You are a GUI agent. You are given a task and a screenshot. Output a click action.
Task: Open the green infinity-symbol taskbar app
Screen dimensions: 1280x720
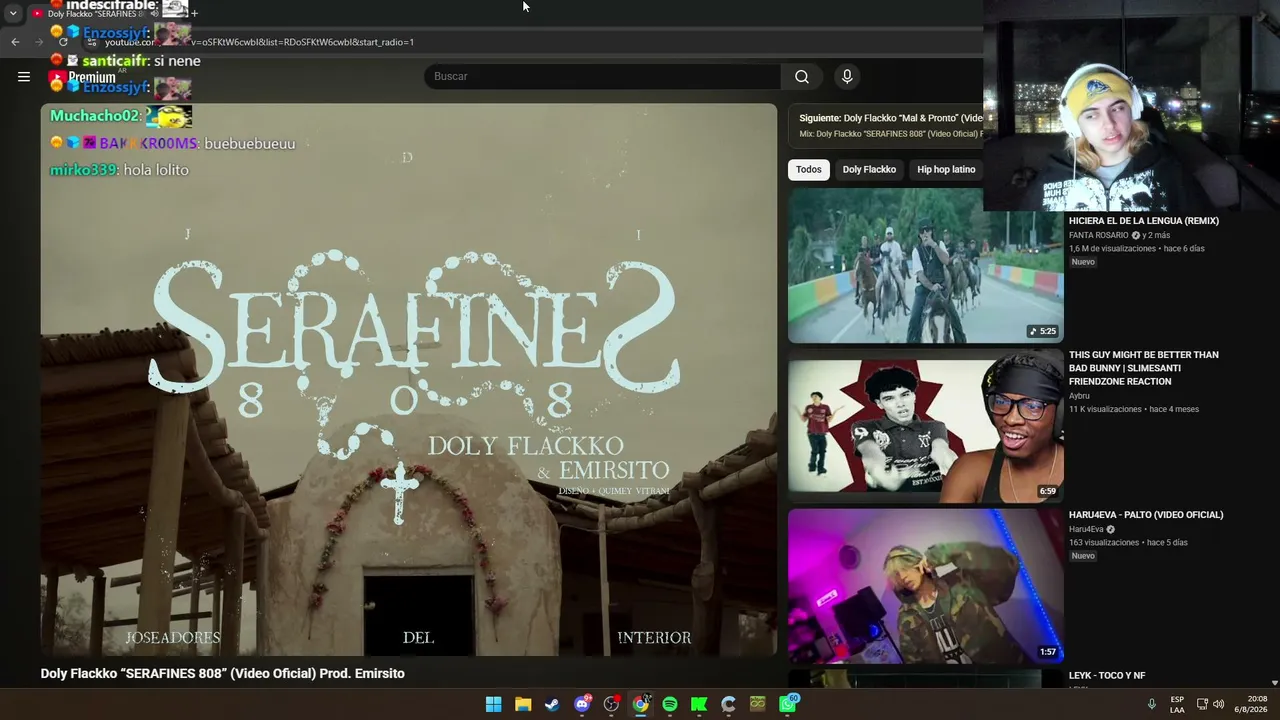(758, 704)
